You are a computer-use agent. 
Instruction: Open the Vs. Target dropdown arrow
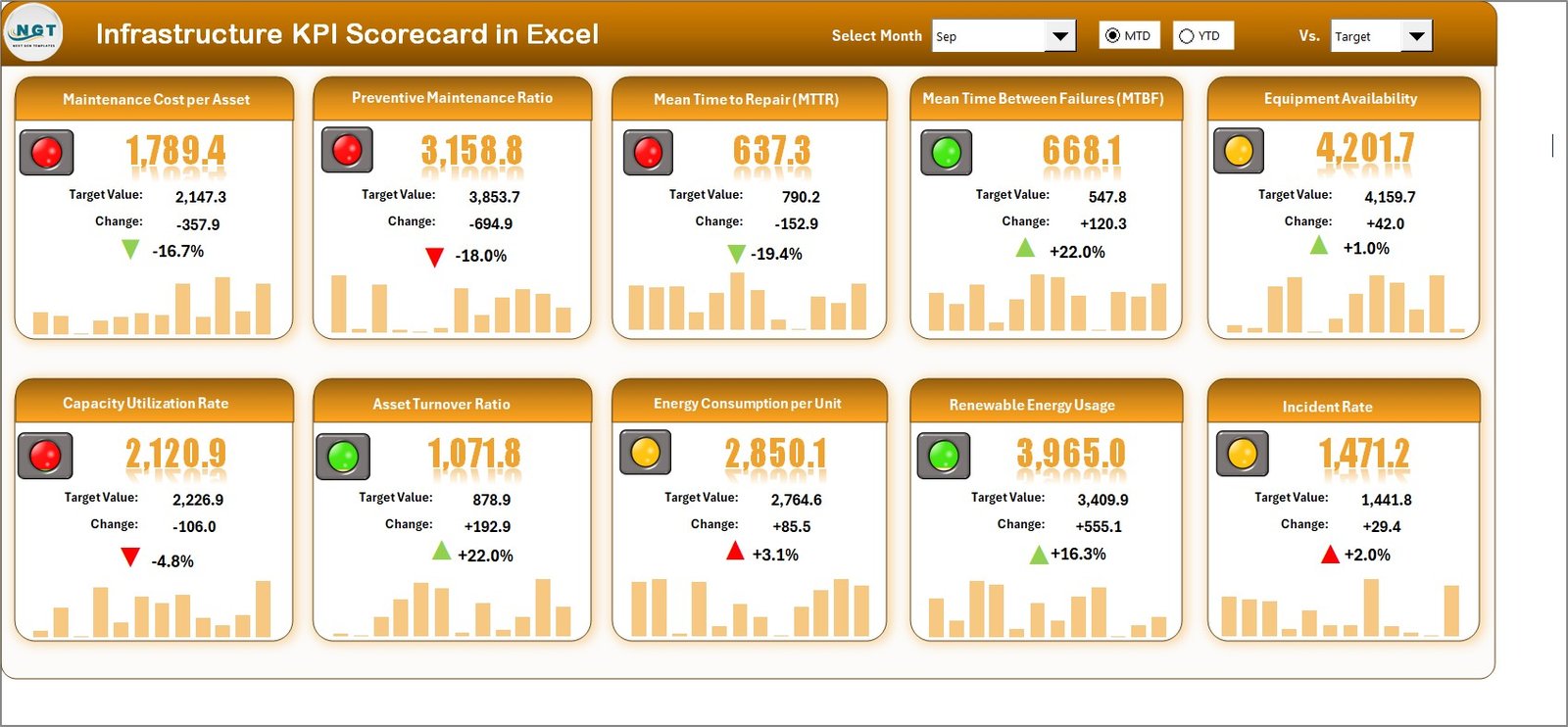coord(1416,37)
